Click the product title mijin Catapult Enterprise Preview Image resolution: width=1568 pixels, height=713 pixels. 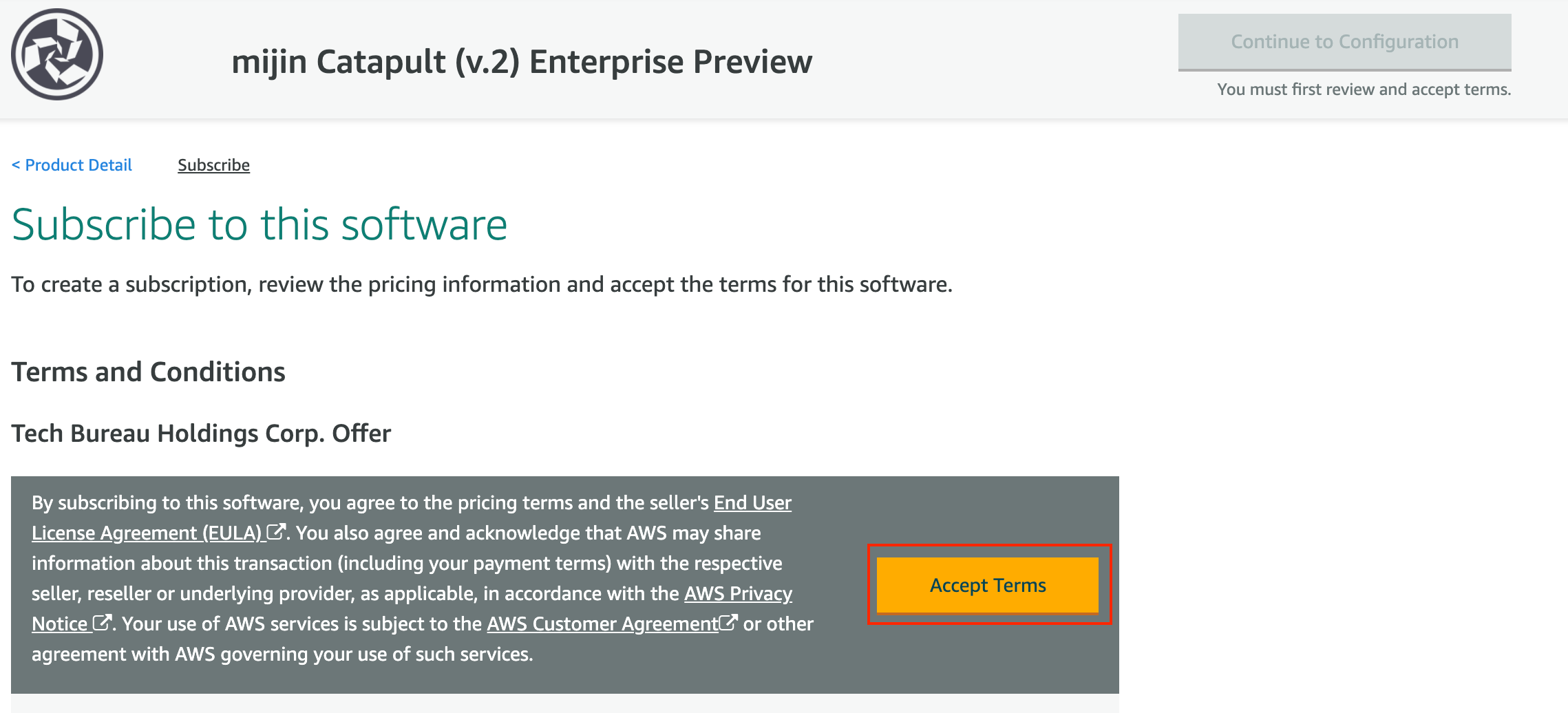tap(522, 62)
